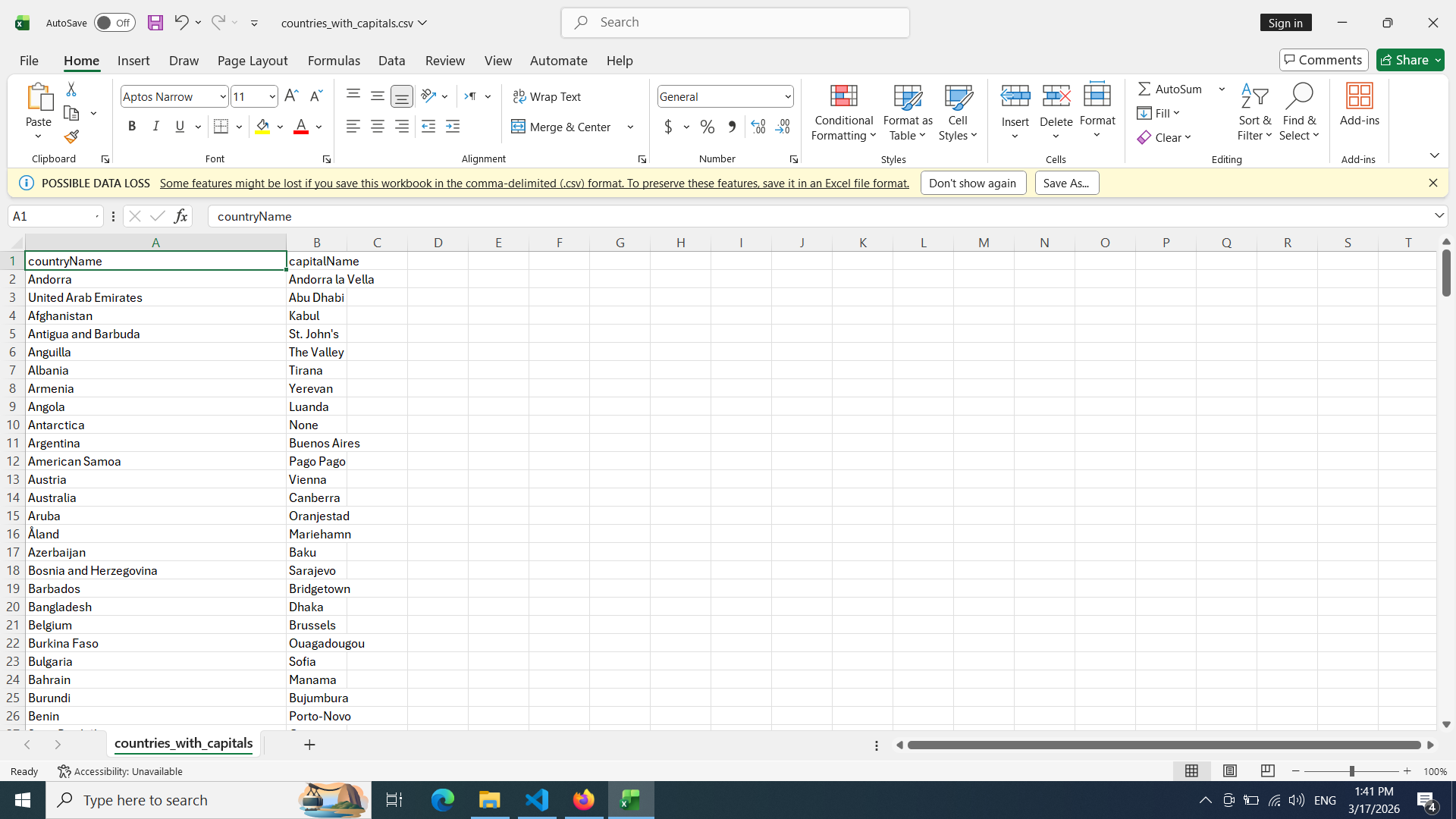This screenshot has width=1456, height=819.
Task: Switch to Page Layout view icon
Action: [x=1229, y=771]
